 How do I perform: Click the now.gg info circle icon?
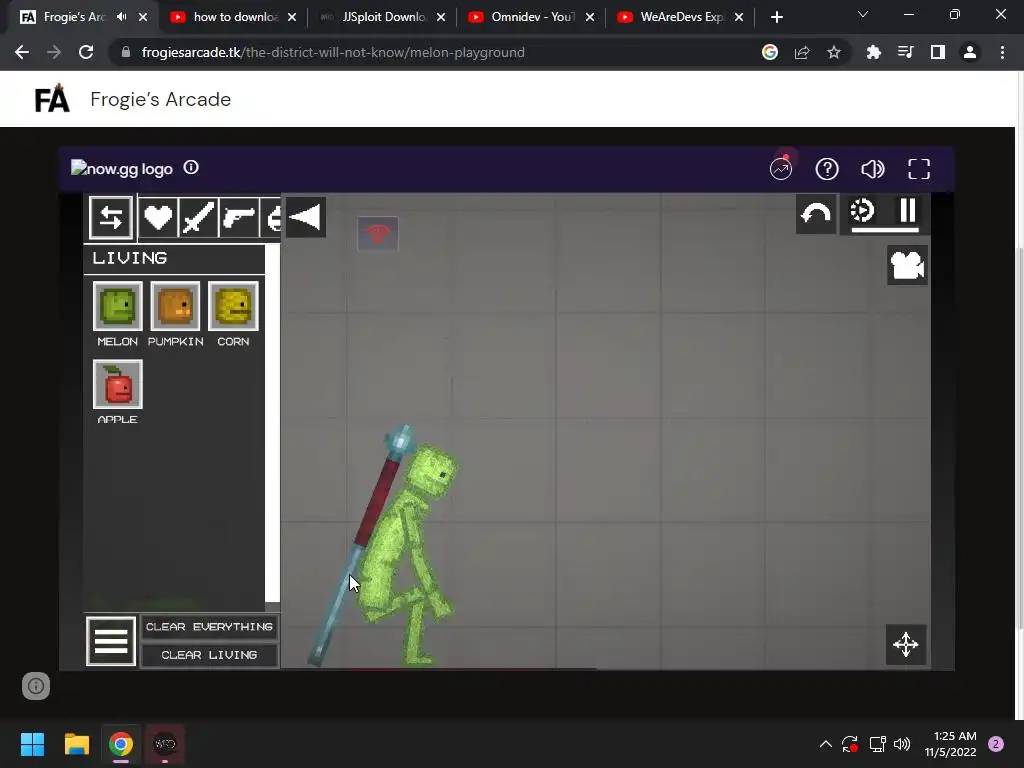(191, 168)
